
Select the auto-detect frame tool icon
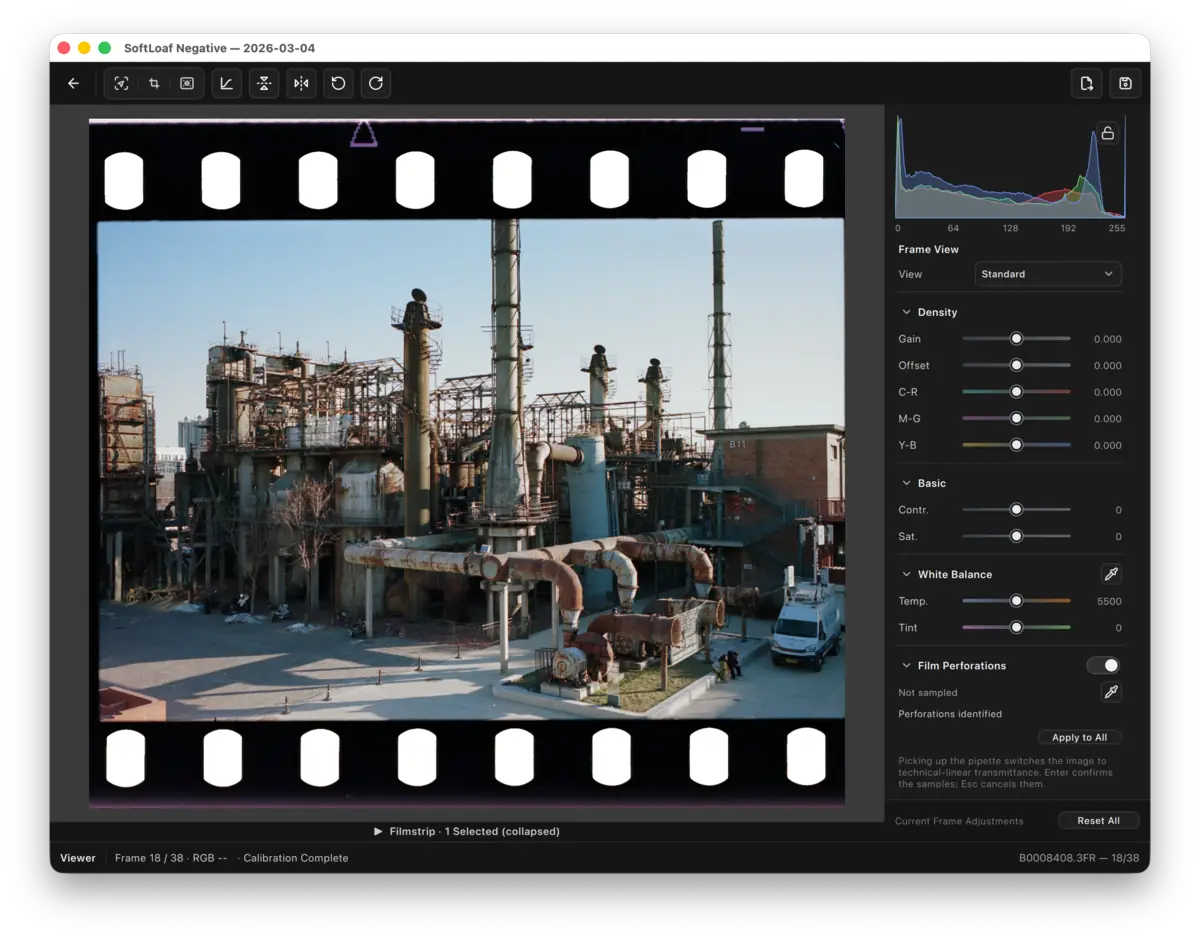[x=121, y=83]
